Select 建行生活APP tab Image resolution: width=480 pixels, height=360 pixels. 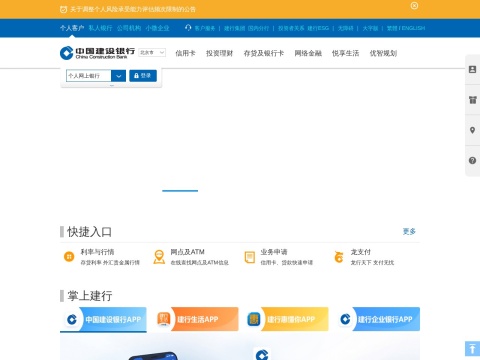(x=198, y=319)
